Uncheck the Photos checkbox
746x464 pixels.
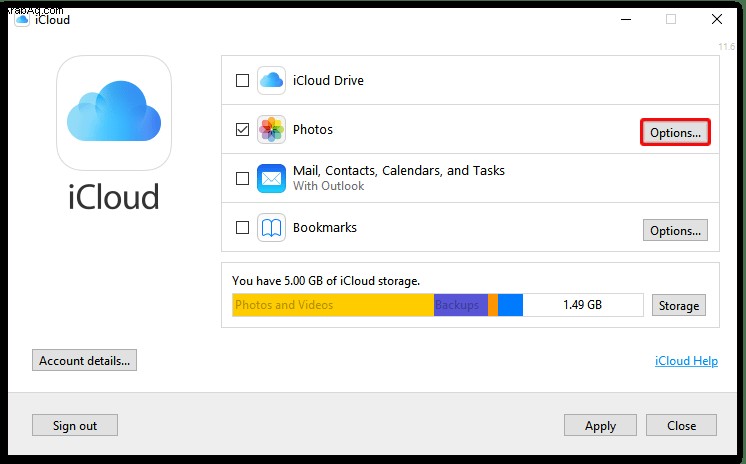[x=243, y=129]
